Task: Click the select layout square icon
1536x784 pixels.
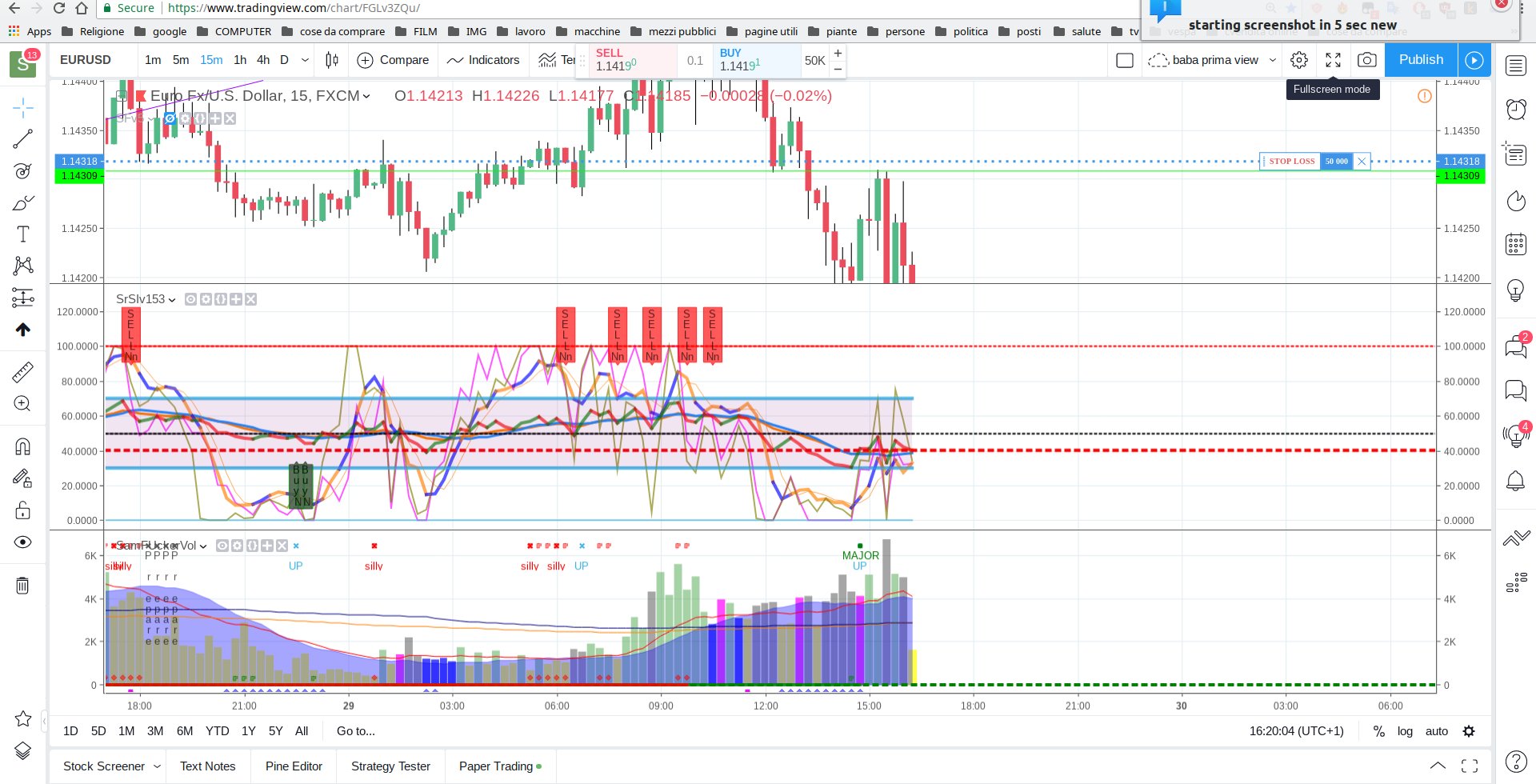Action: tap(1125, 60)
